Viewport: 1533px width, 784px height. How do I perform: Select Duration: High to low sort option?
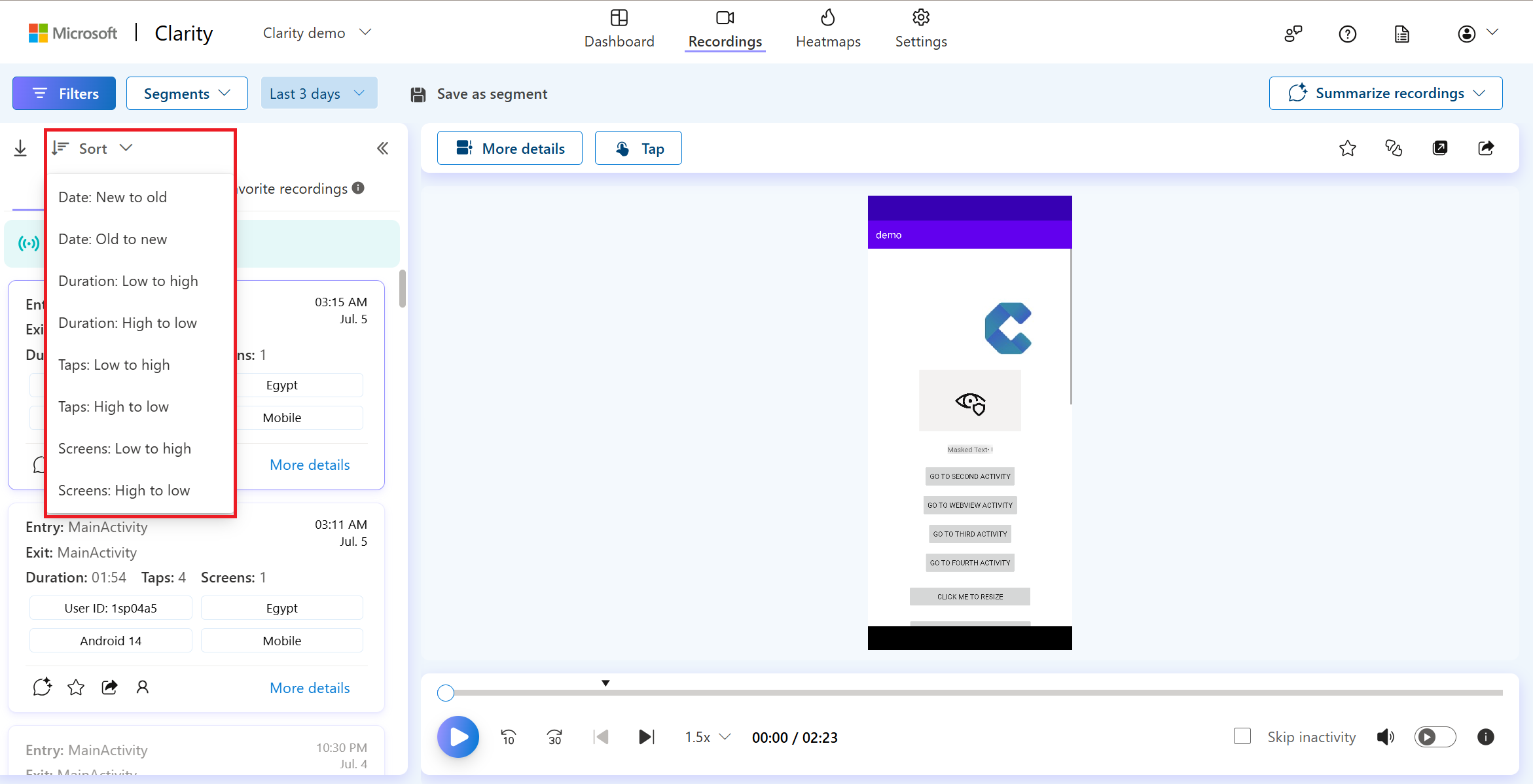tap(127, 322)
